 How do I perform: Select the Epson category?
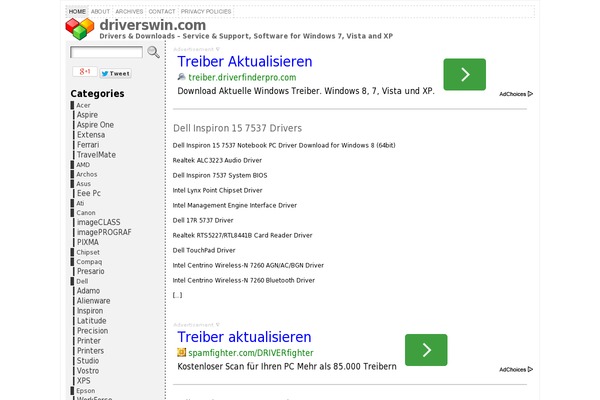[x=85, y=391]
